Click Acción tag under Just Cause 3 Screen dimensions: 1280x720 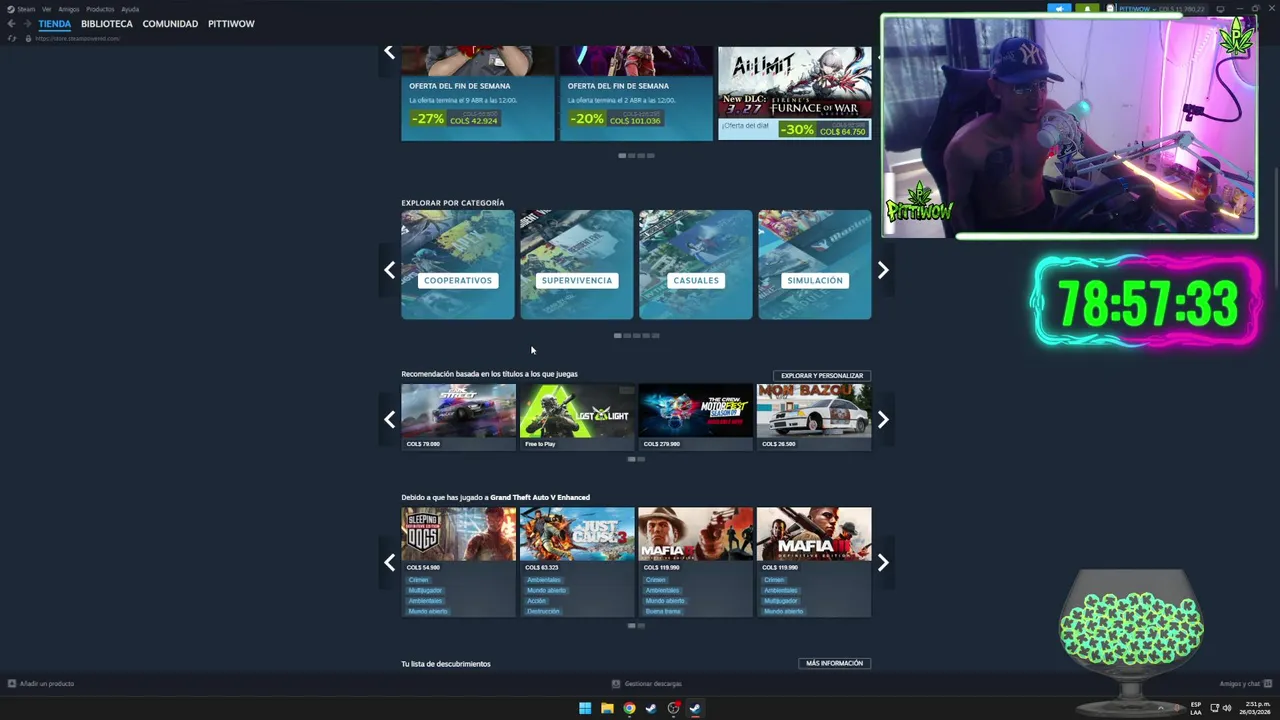pyautogui.click(x=536, y=601)
